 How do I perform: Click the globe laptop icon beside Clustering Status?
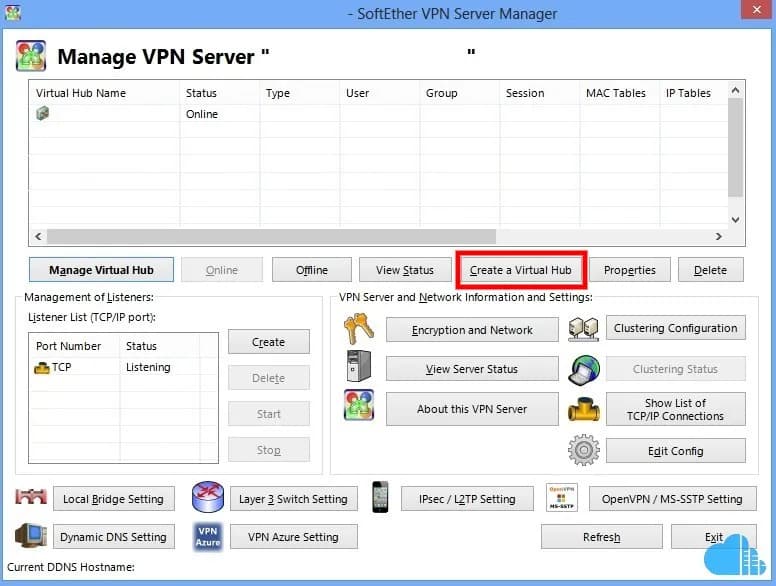click(583, 369)
